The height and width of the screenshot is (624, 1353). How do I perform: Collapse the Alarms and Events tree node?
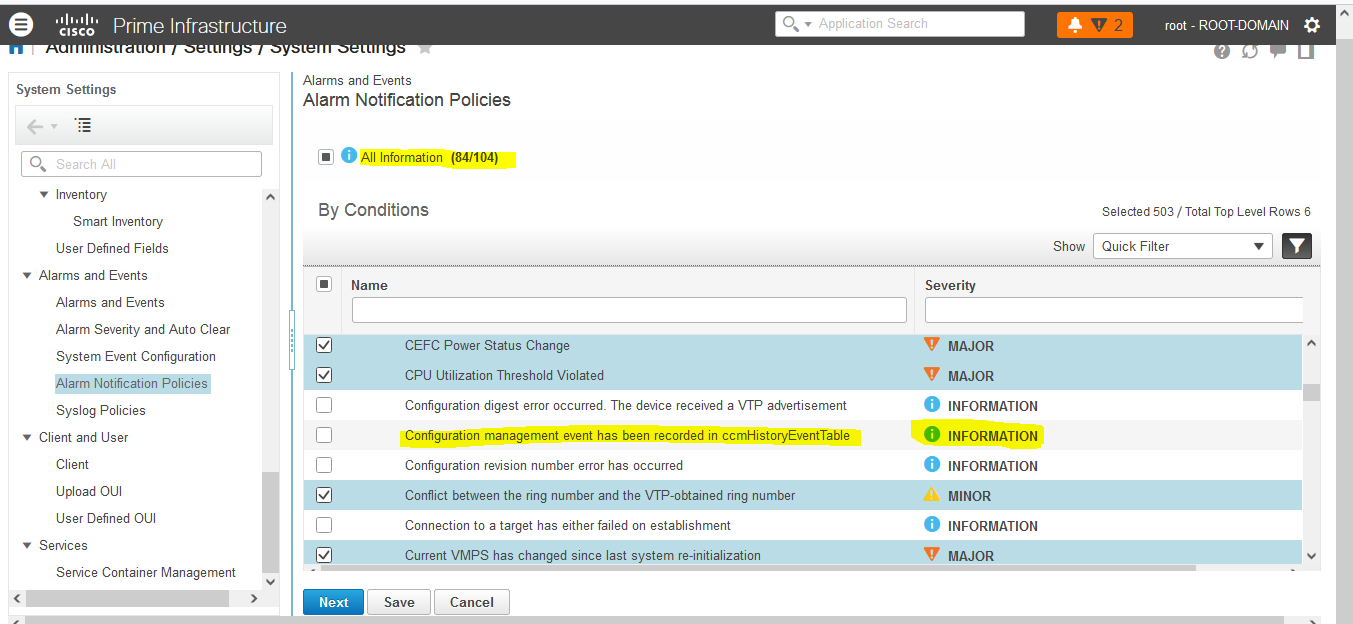(x=27, y=275)
